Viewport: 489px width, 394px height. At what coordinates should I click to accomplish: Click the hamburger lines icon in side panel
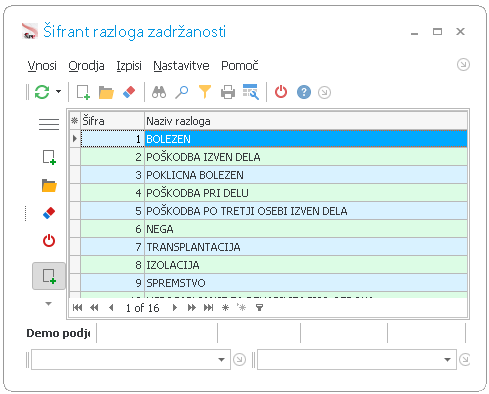point(49,124)
